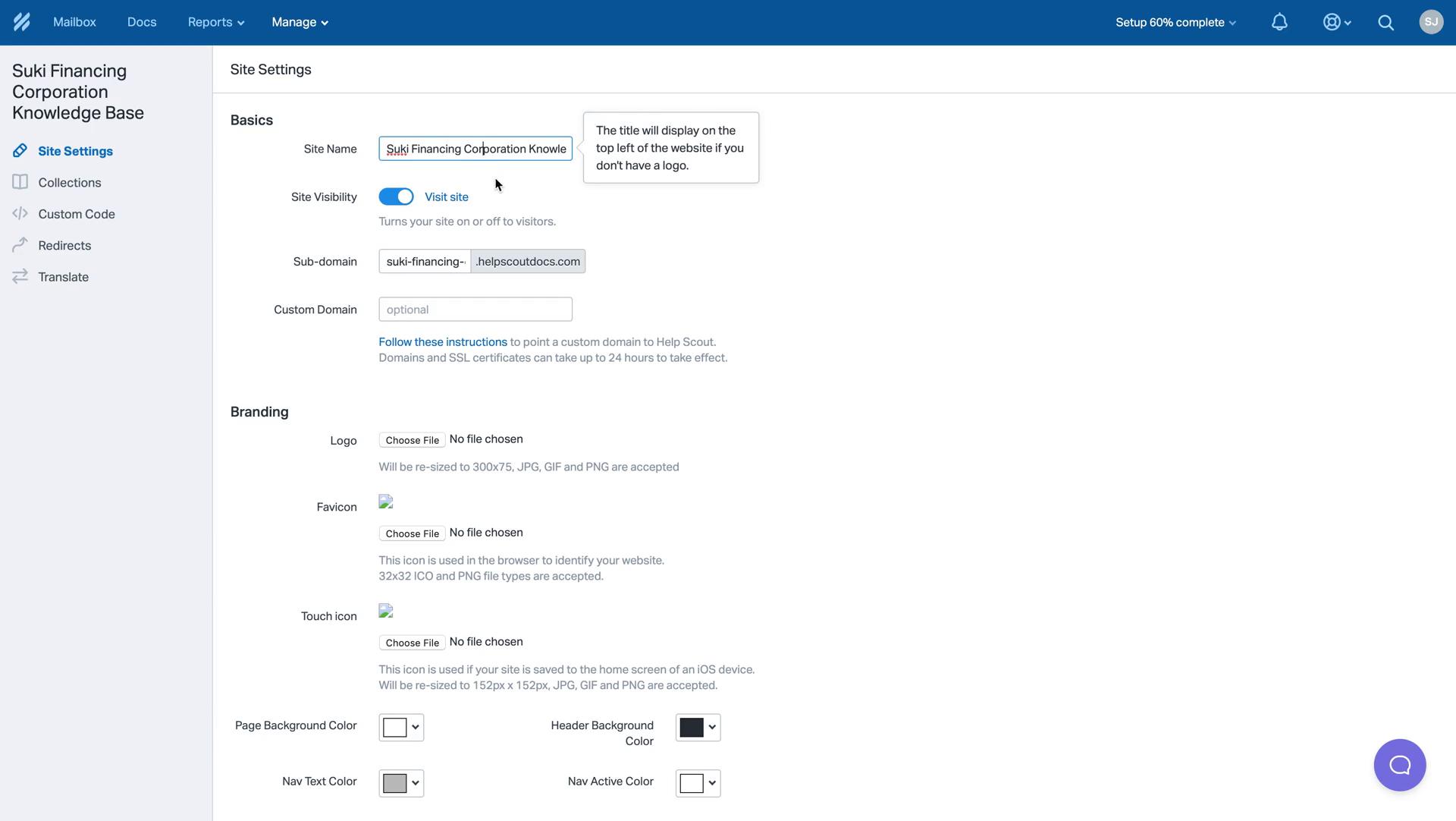Expand the Manage dropdown menu
1456x821 pixels.
point(299,22)
